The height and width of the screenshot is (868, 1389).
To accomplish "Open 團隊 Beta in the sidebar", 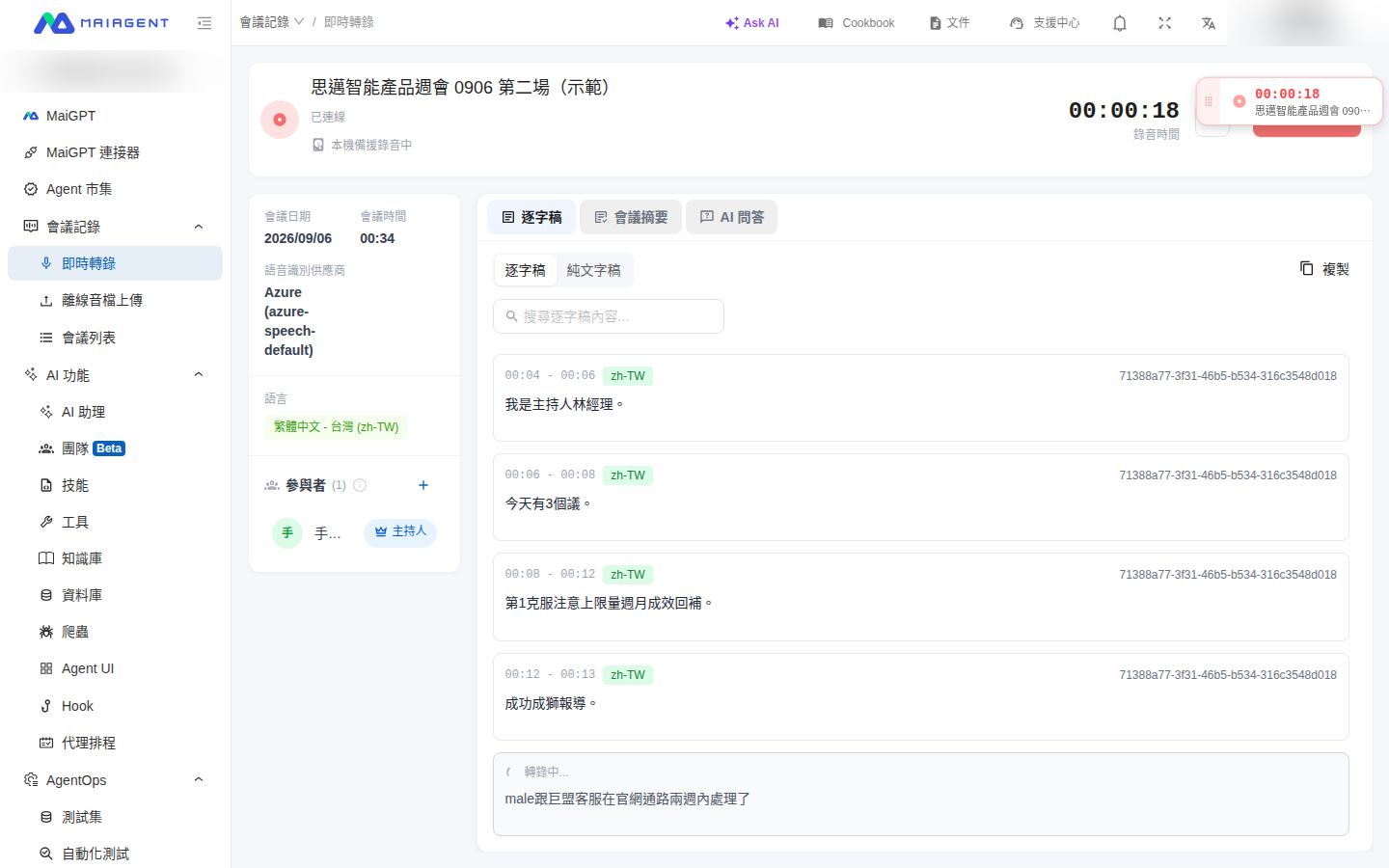I will coord(116,448).
